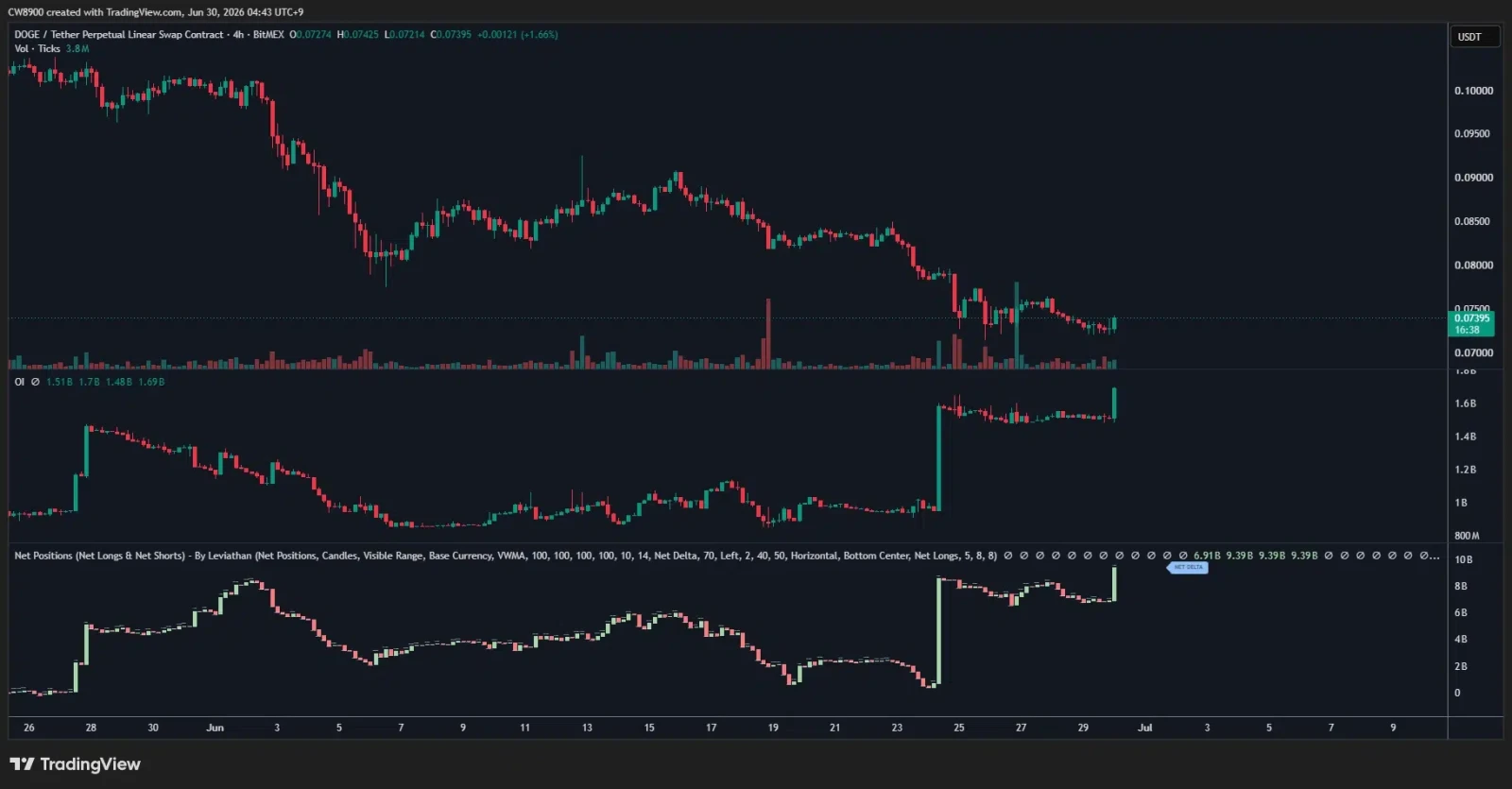1512x789 pixels.
Task: Click the 13 date axis label
Action: 587,728
